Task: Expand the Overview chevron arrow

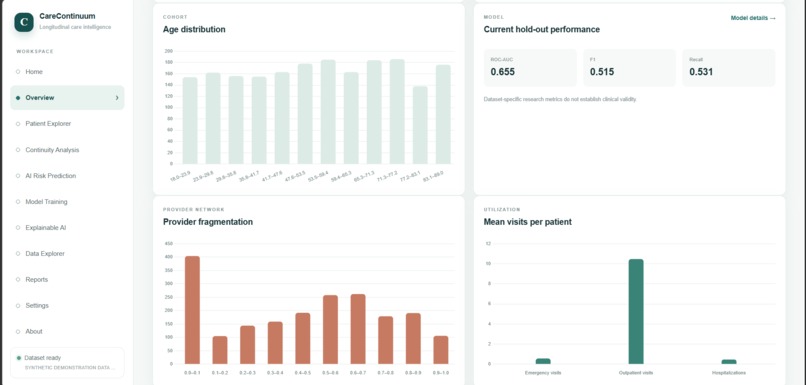Action: (117, 98)
